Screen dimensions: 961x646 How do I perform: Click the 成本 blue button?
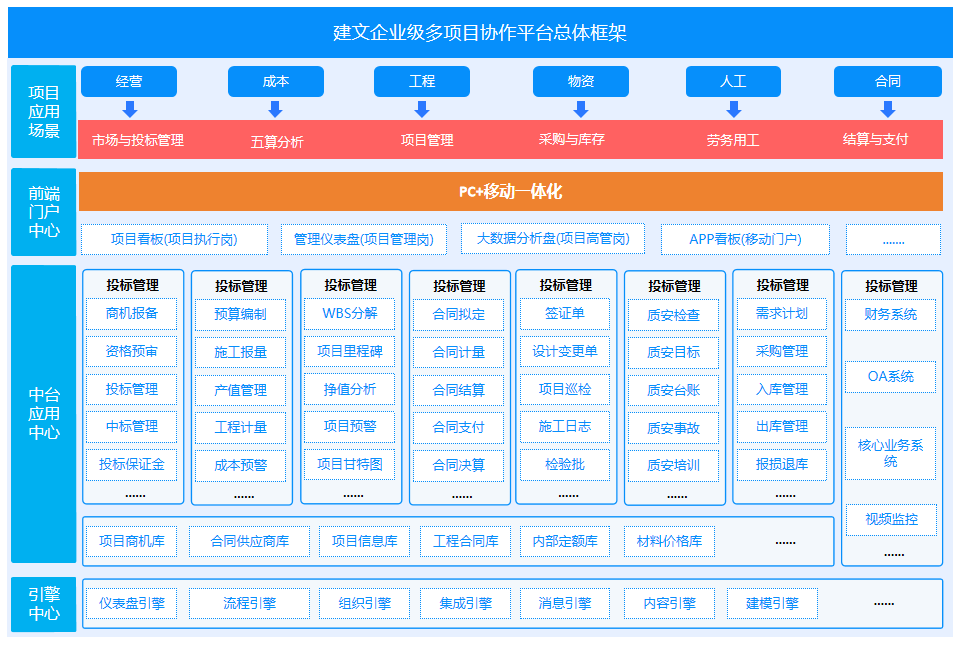coord(276,82)
